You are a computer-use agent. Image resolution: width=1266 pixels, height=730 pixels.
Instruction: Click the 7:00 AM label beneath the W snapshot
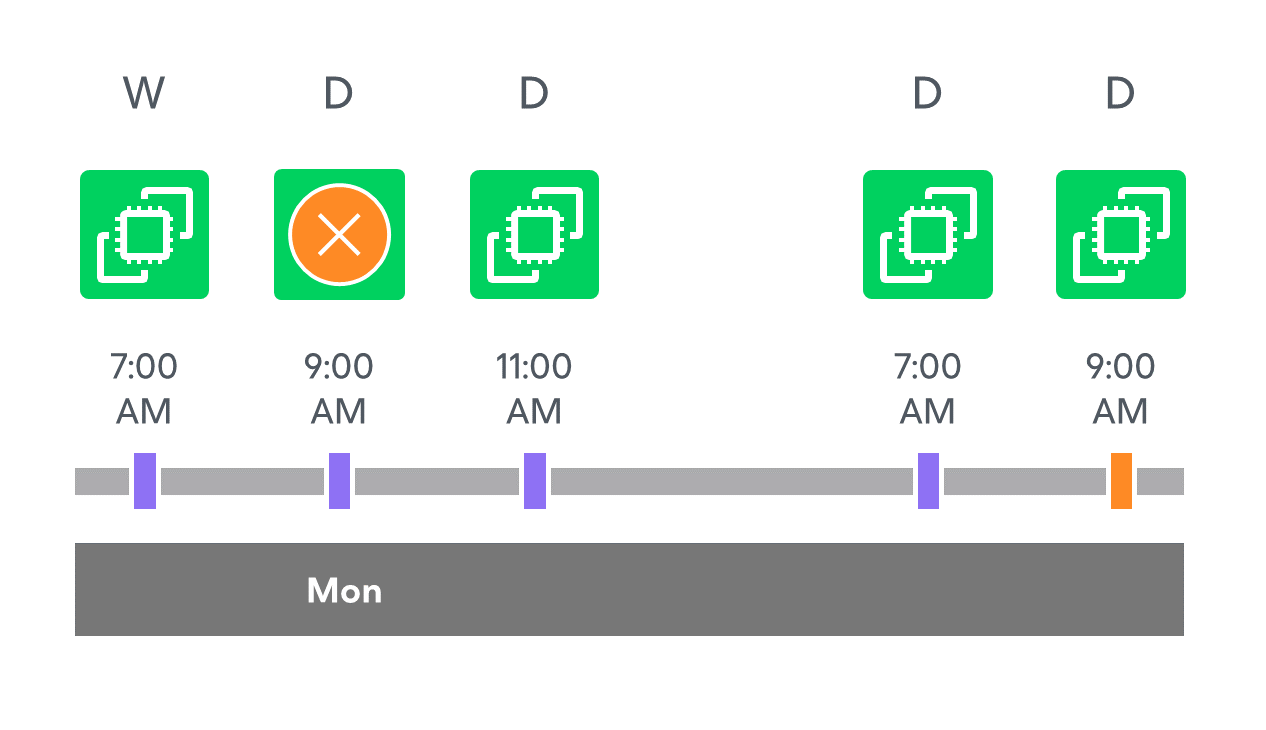pyautogui.click(x=144, y=389)
